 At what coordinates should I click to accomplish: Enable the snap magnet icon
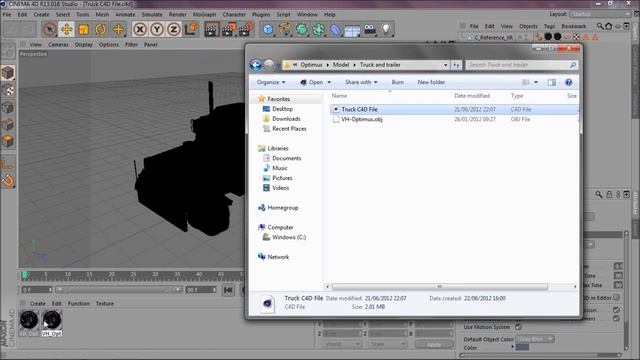[8, 180]
